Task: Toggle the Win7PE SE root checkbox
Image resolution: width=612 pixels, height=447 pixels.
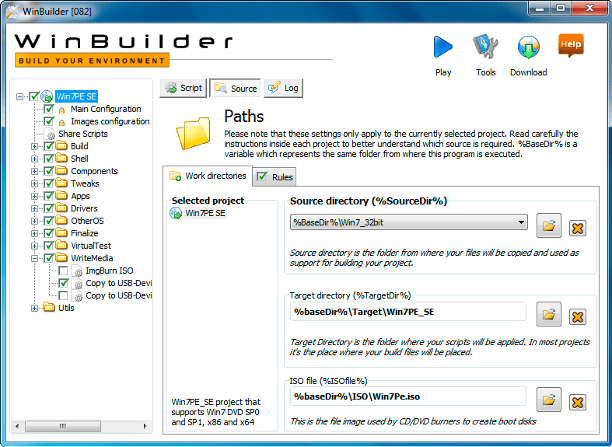Action: [x=34, y=96]
